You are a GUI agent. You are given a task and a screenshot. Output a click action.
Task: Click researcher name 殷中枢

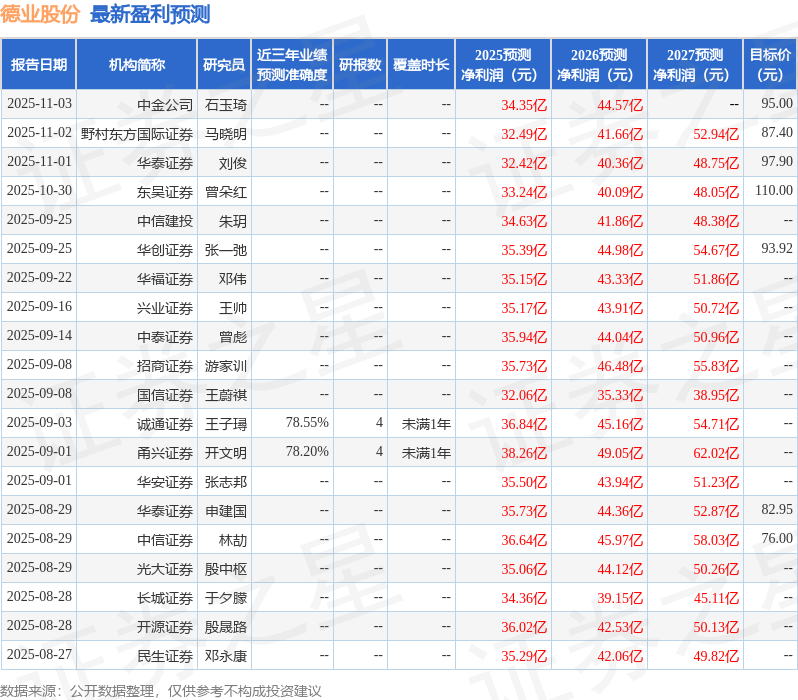pos(226,569)
